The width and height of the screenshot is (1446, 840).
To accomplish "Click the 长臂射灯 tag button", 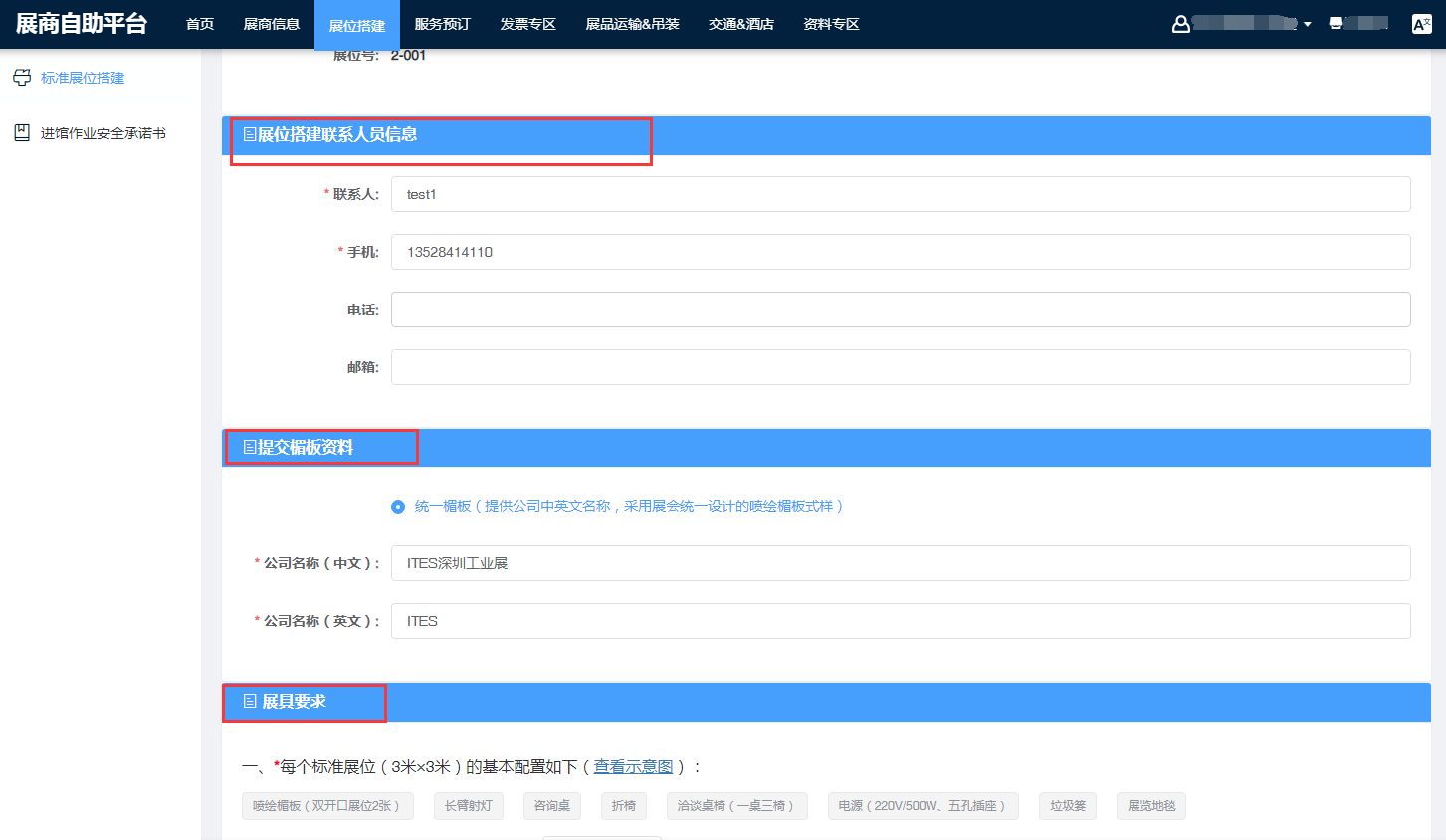I will (468, 806).
